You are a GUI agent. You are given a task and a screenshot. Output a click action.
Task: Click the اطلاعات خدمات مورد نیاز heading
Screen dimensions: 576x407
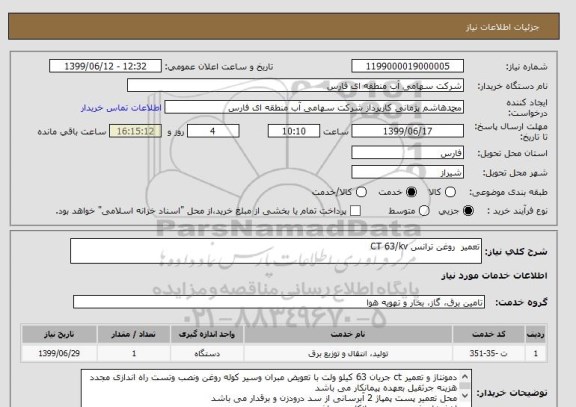[x=494, y=275]
